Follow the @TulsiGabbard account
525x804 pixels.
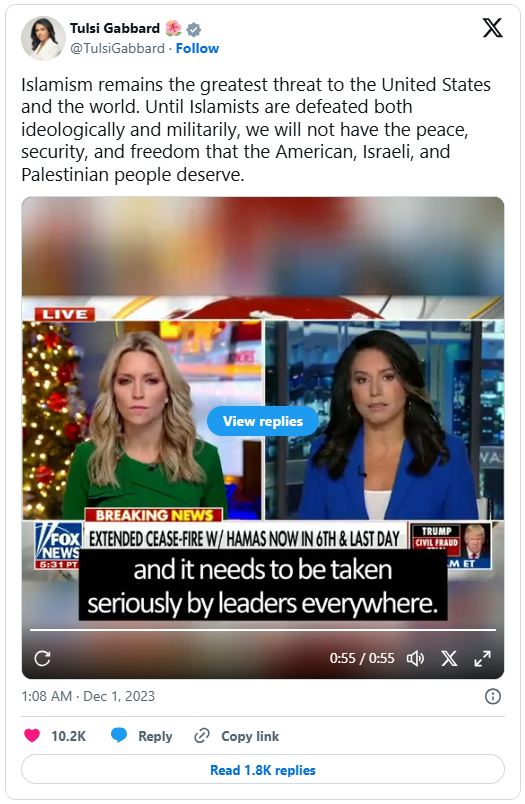click(197, 48)
